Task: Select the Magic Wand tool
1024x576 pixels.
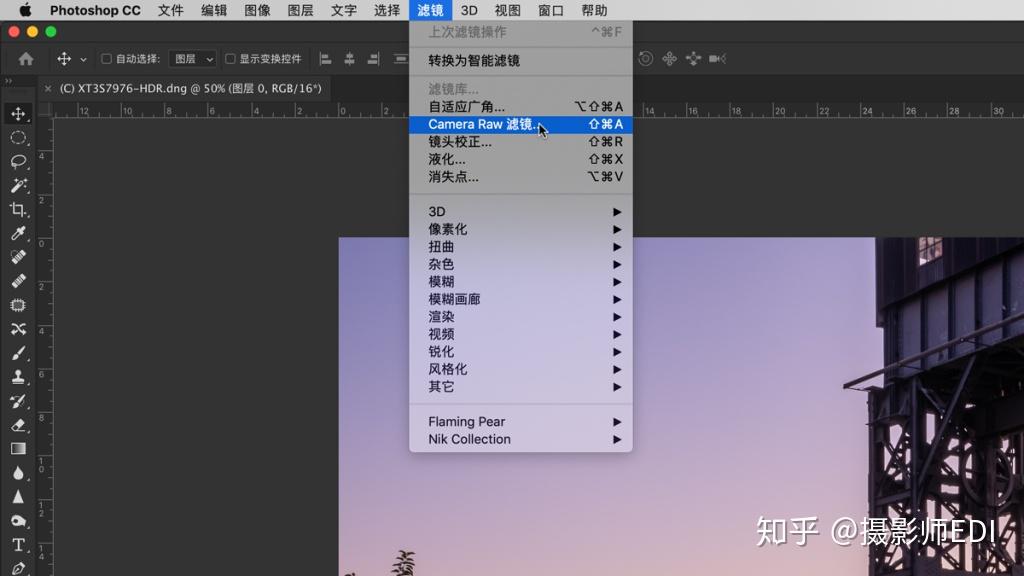Action: coord(18,185)
